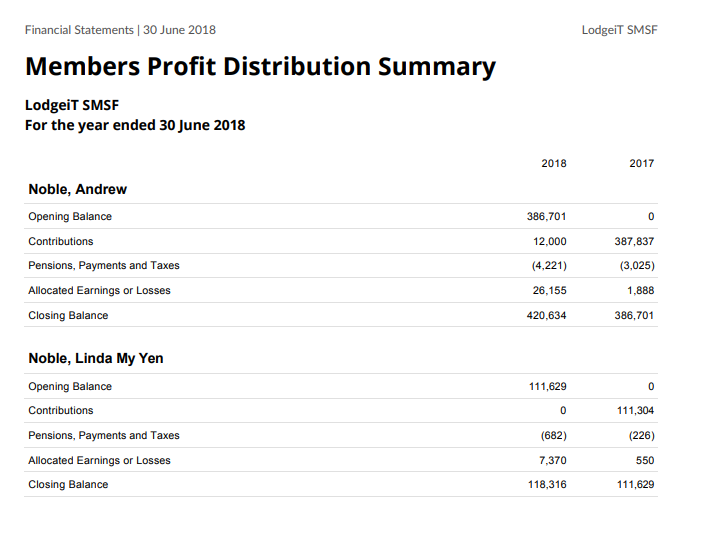This screenshot has height=542, width=719.
Task: Click Linda's allocated earnings 7,370
Action: click(553, 460)
